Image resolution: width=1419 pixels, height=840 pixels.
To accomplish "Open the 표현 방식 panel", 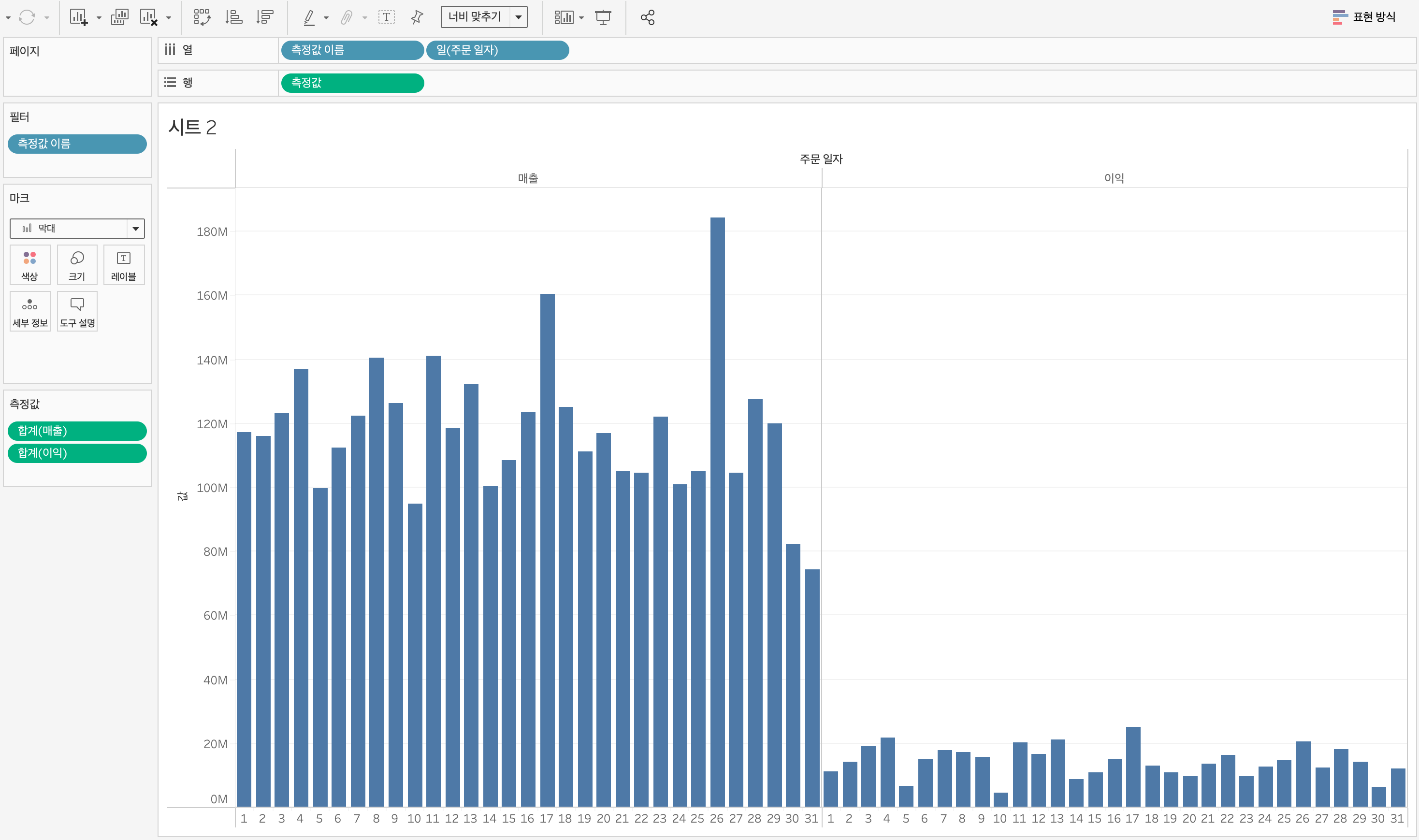I will tap(1364, 17).
